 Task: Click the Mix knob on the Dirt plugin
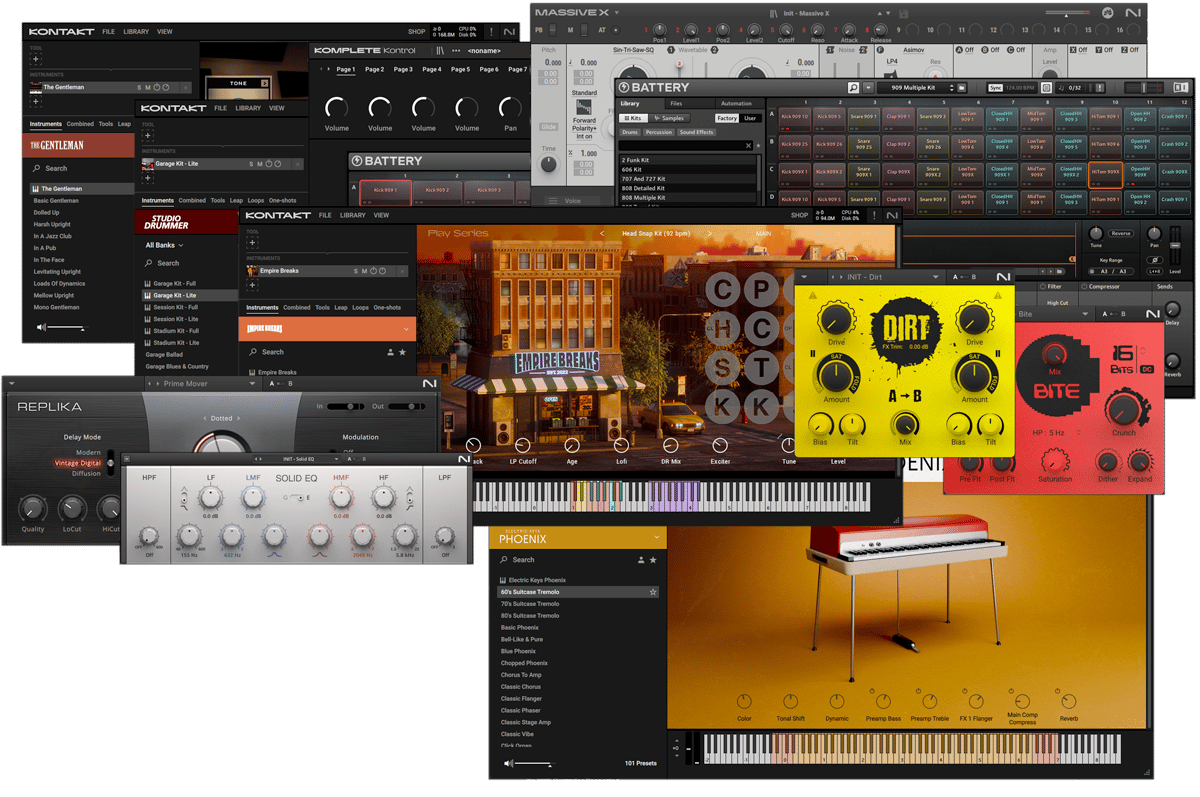click(905, 424)
